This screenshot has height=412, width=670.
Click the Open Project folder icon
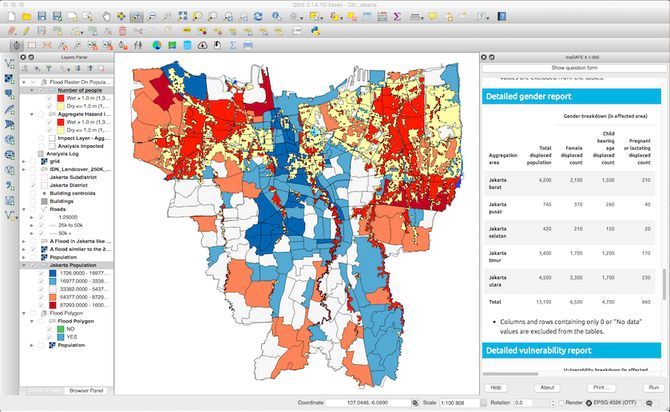tap(27, 18)
